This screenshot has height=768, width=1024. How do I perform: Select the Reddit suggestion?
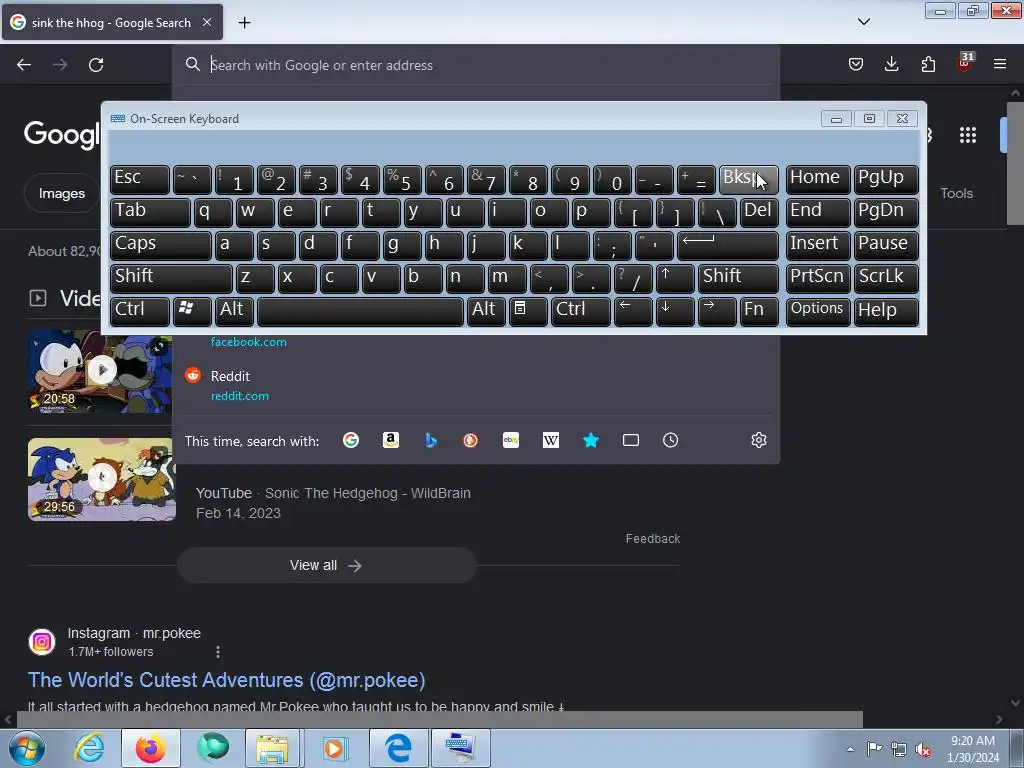pos(477,385)
